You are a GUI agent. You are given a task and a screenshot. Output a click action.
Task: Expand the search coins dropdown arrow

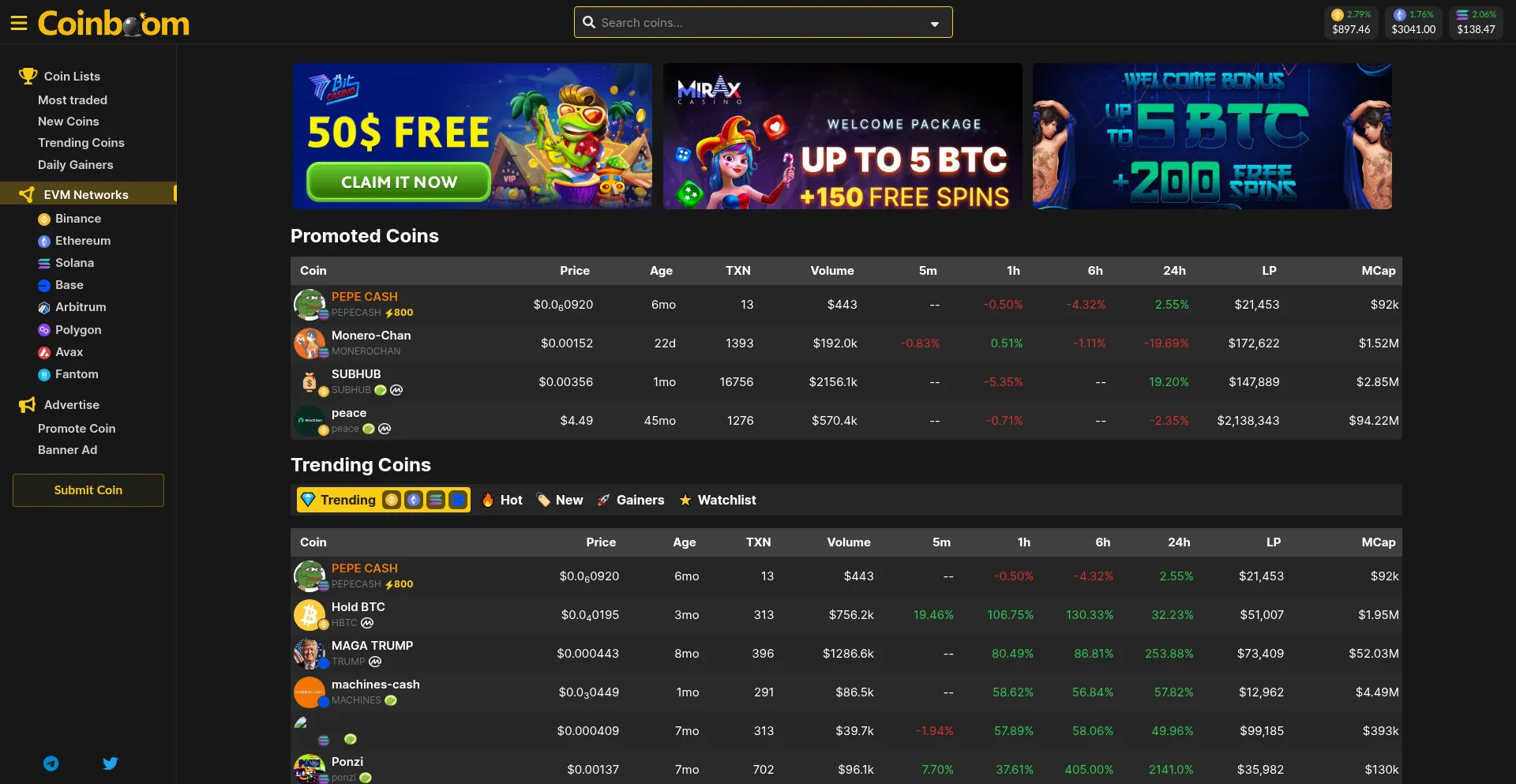coord(935,24)
